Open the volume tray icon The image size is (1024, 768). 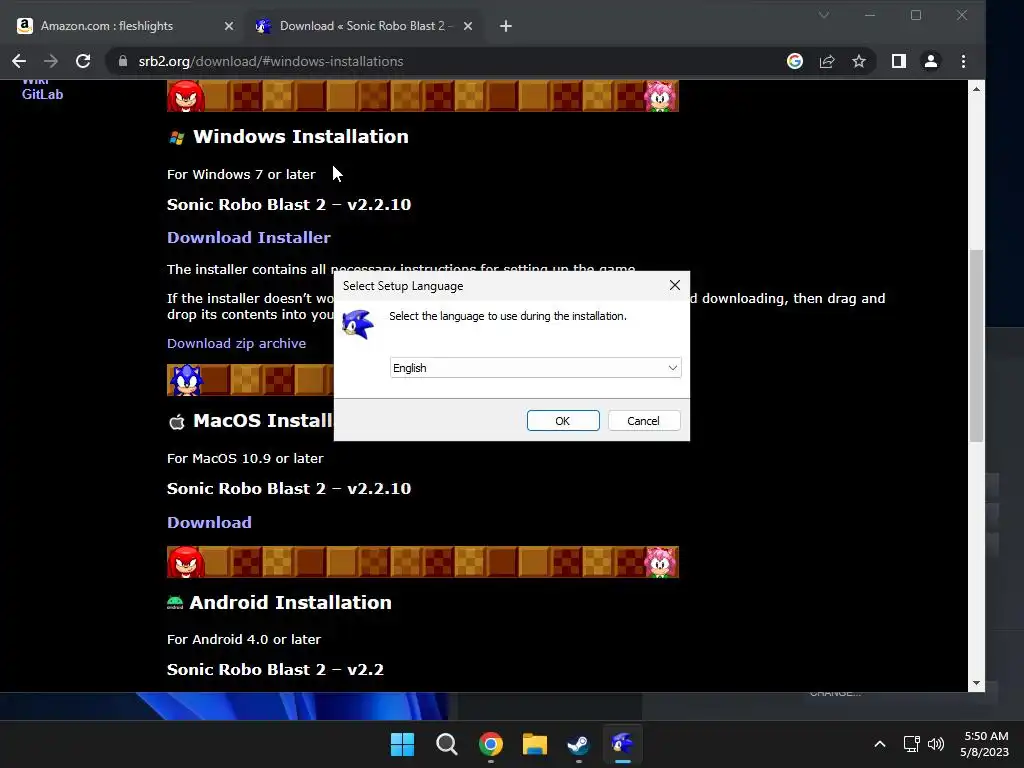(x=936, y=744)
